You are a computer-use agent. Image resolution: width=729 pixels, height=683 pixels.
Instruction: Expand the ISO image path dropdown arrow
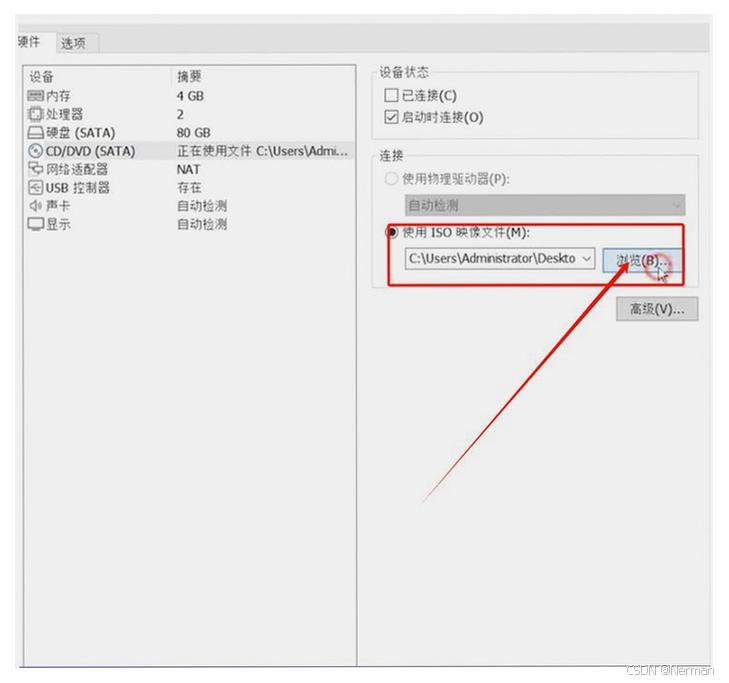coord(587,259)
